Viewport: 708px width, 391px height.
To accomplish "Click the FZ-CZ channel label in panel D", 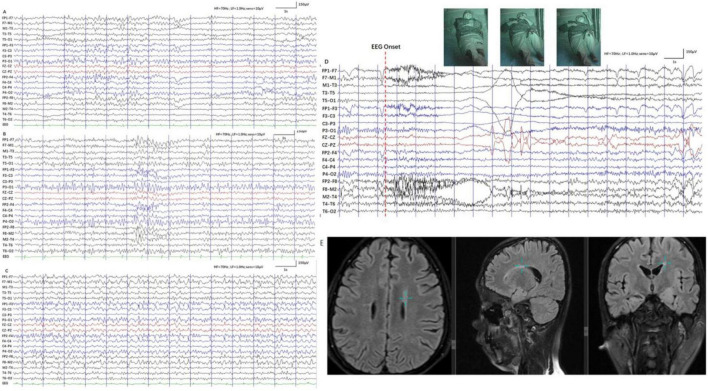I will click(x=329, y=138).
